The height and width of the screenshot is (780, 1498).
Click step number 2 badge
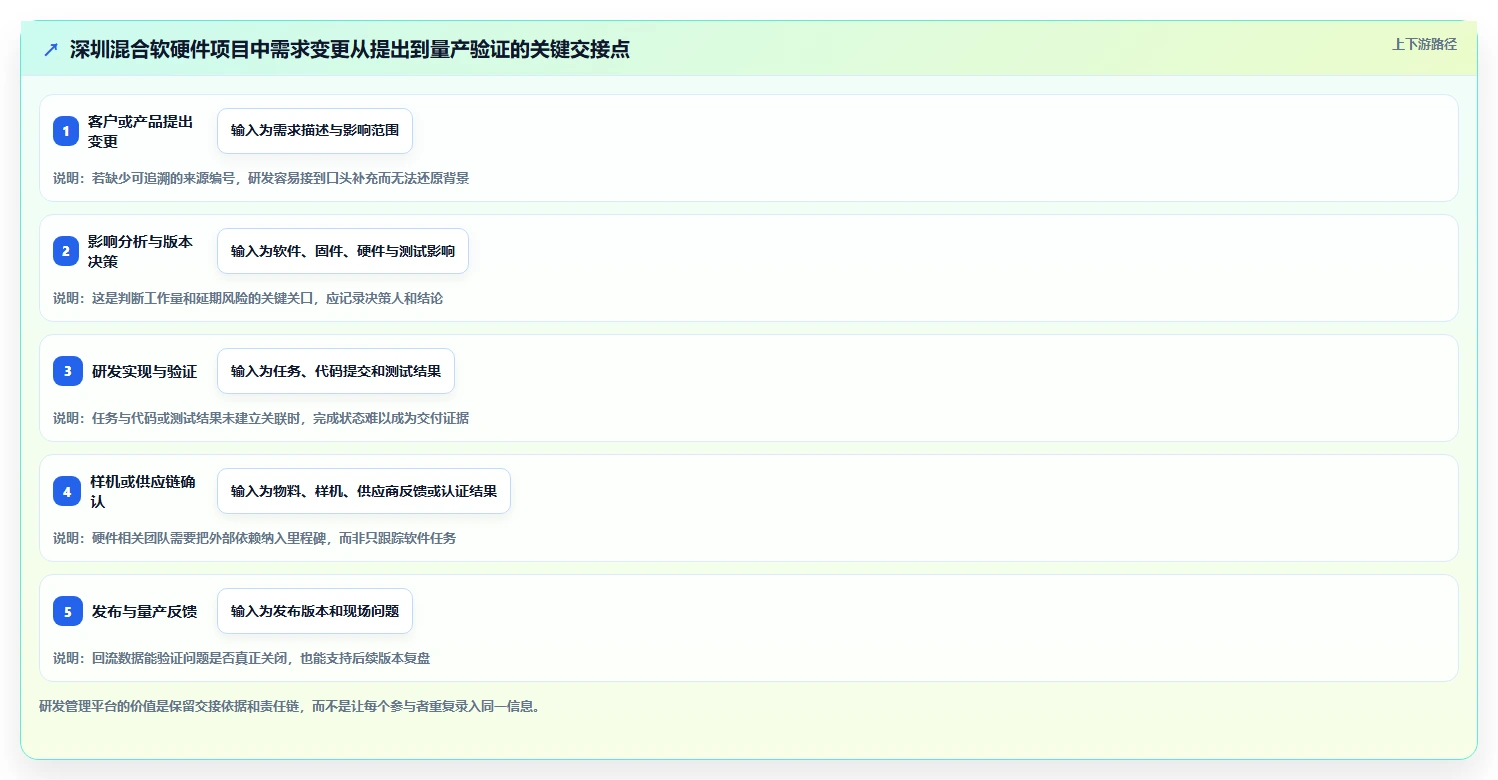pos(66,251)
